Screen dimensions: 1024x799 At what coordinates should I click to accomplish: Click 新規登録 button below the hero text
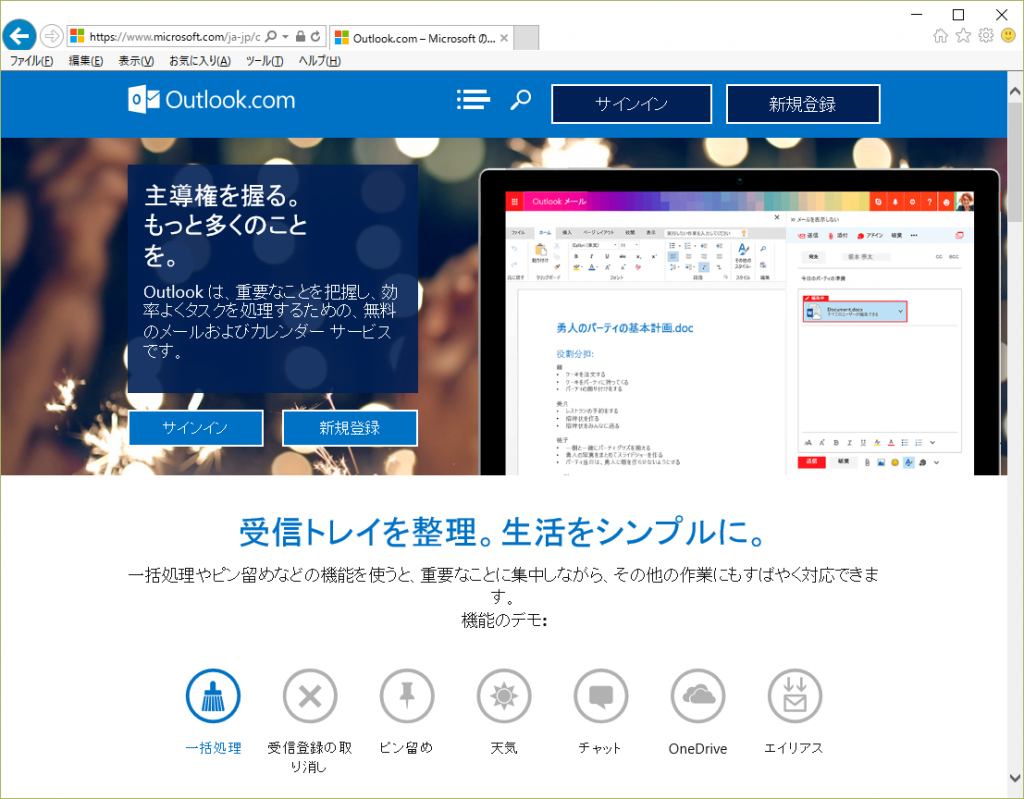pyautogui.click(x=349, y=428)
